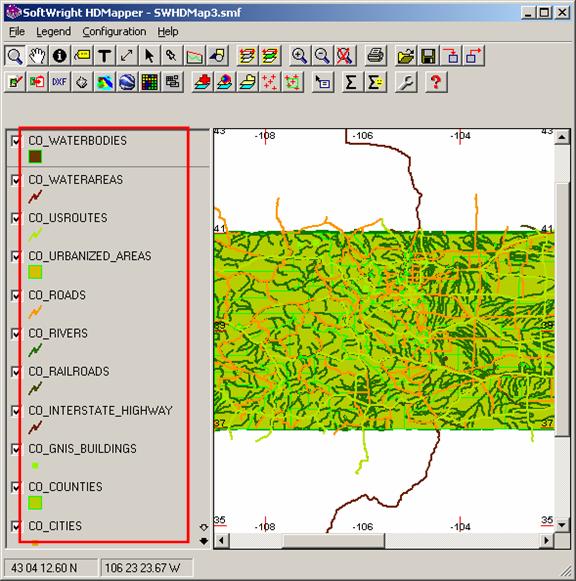The width and height of the screenshot is (576, 581).
Task: Click the CO_USROUTES line symbol
Action: coord(35,234)
